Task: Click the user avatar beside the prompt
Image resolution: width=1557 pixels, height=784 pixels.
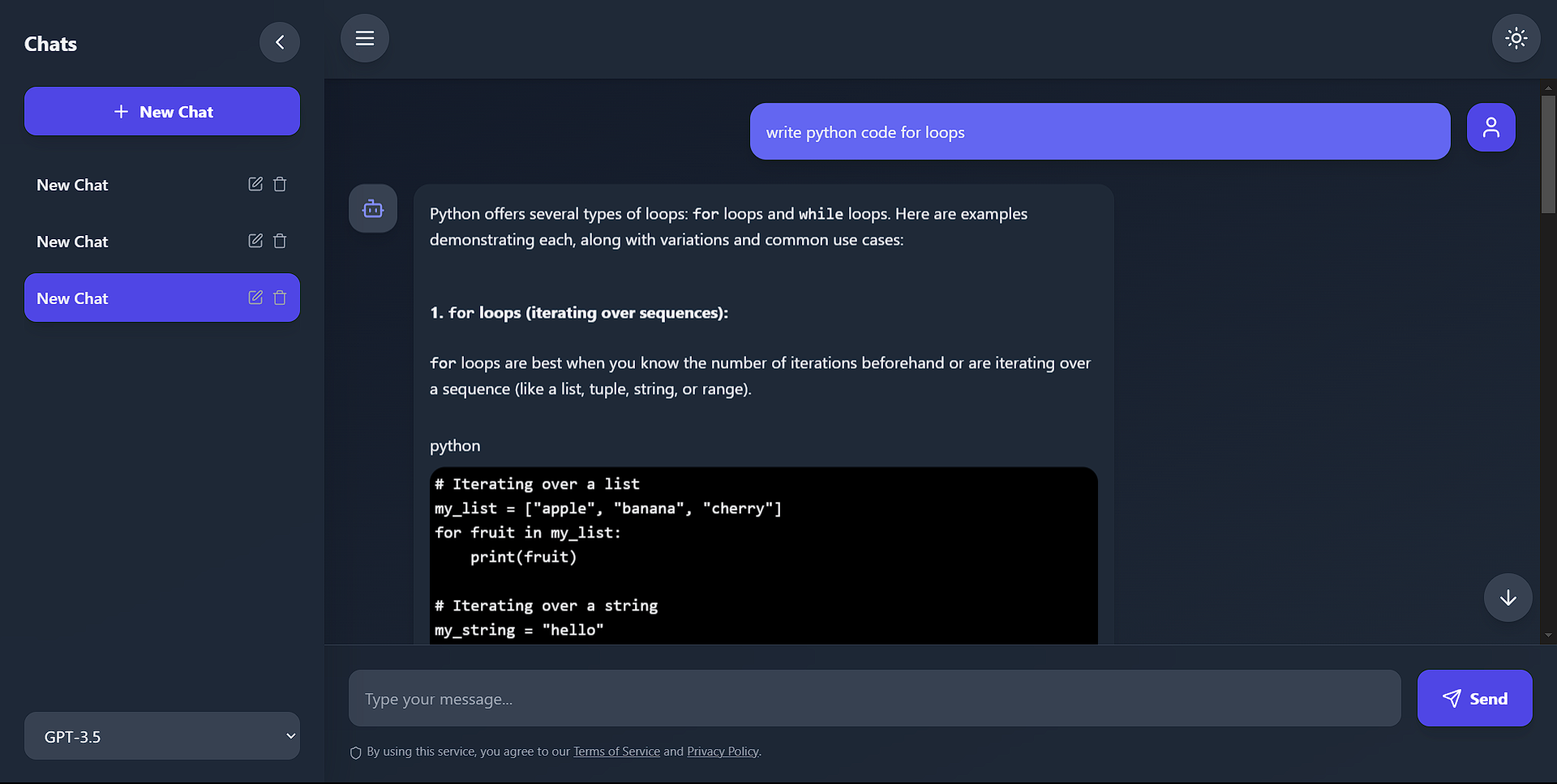Action: [x=1491, y=126]
